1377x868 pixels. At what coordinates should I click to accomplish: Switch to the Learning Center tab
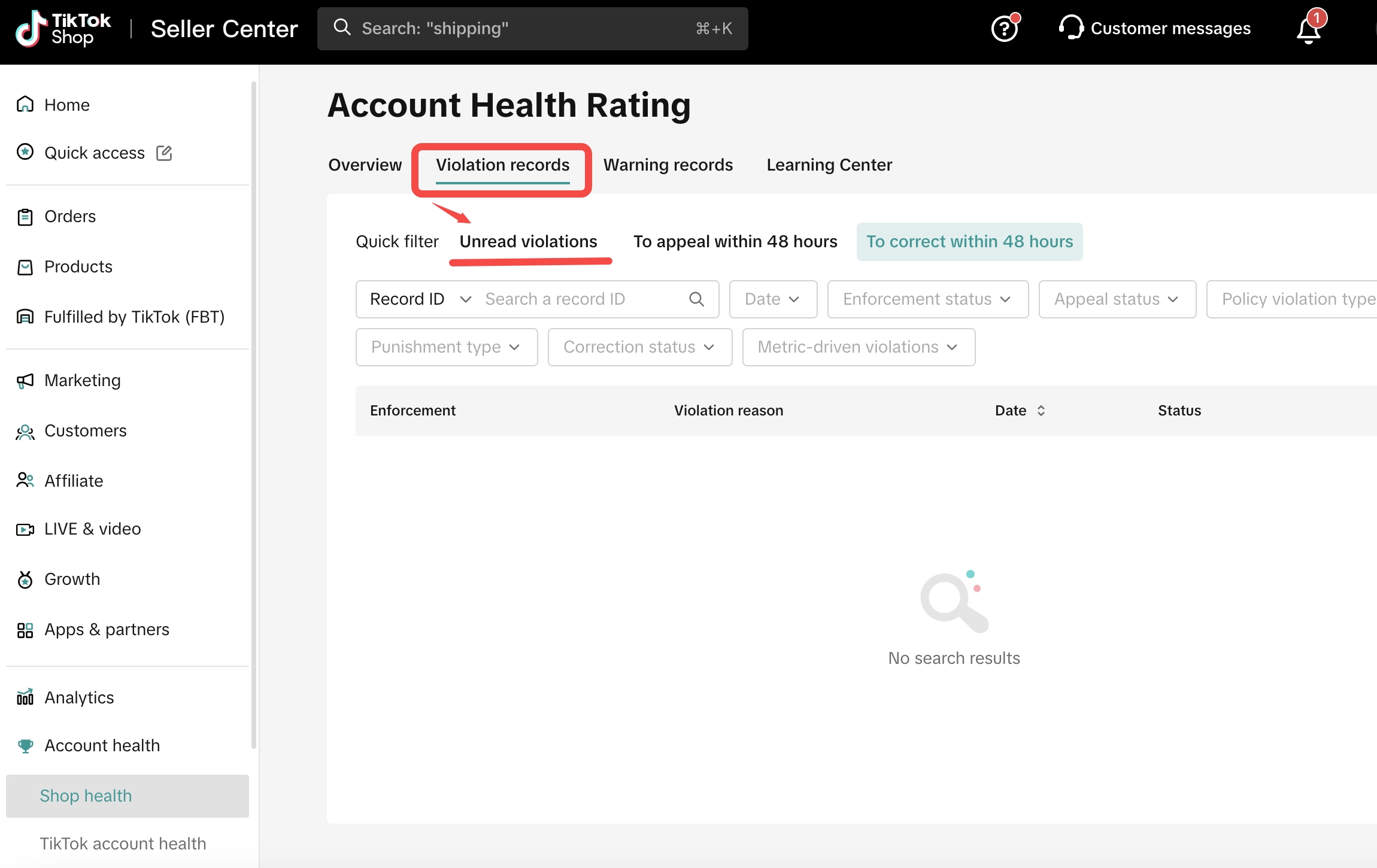click(829, 165)
